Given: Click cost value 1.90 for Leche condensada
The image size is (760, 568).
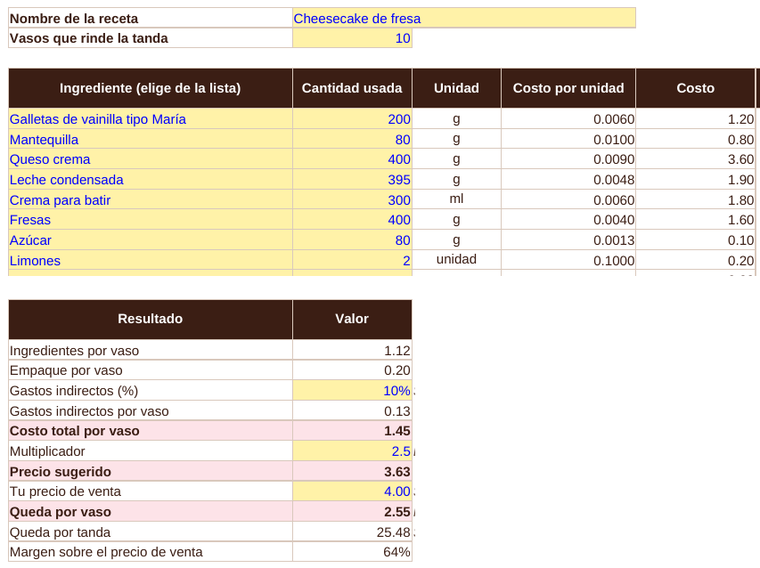Looking at the screenshot, I should pyautogui.click(x=696, y=179).
